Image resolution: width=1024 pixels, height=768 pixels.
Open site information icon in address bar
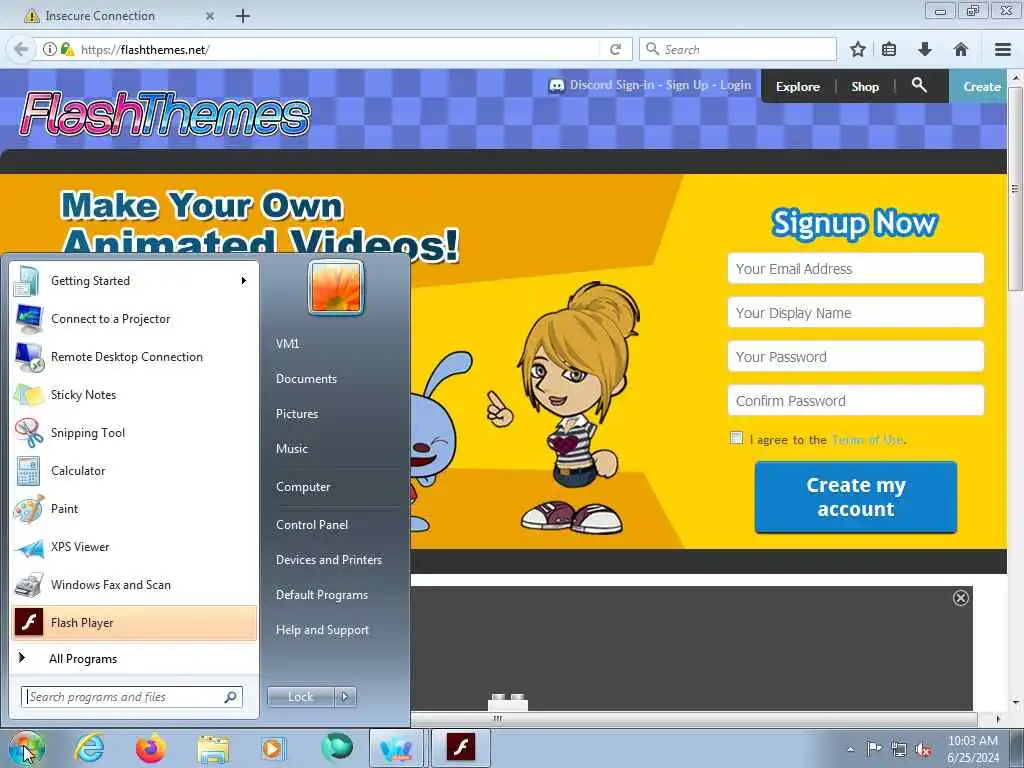(x=50, y=49)
